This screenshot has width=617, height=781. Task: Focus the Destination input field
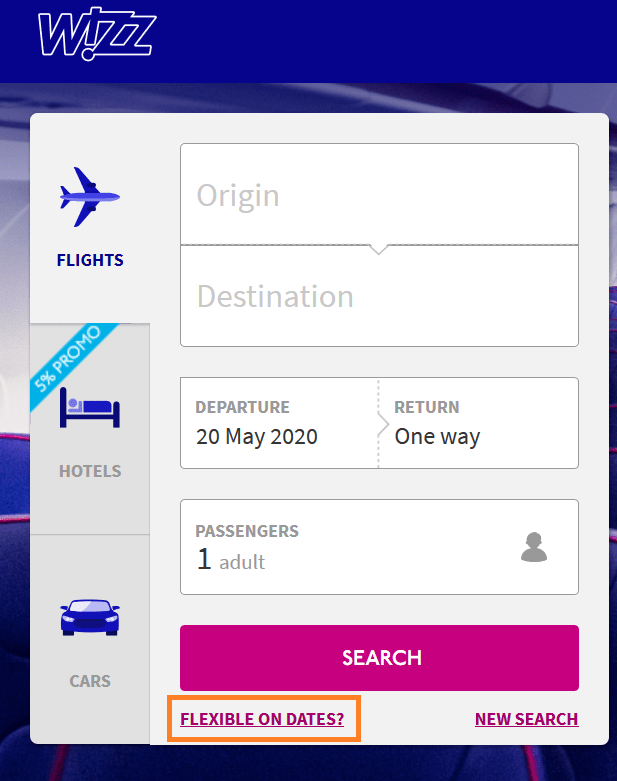[379, 296]
